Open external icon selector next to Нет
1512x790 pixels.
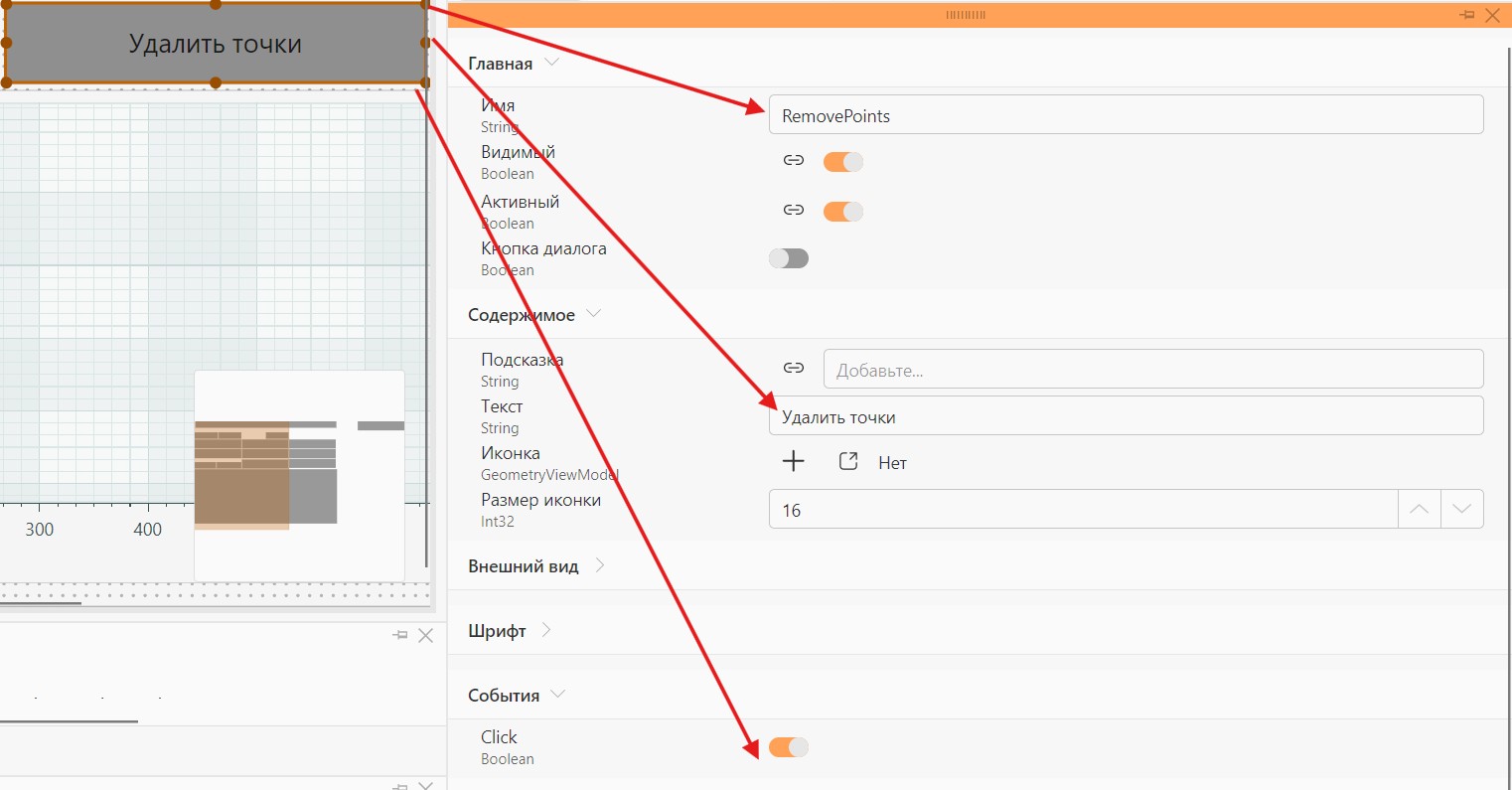point(848,461)
